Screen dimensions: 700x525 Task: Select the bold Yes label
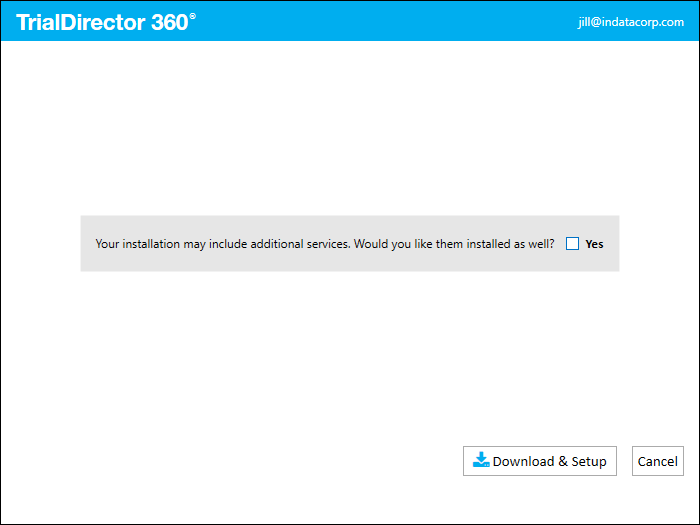click(594, 244)
